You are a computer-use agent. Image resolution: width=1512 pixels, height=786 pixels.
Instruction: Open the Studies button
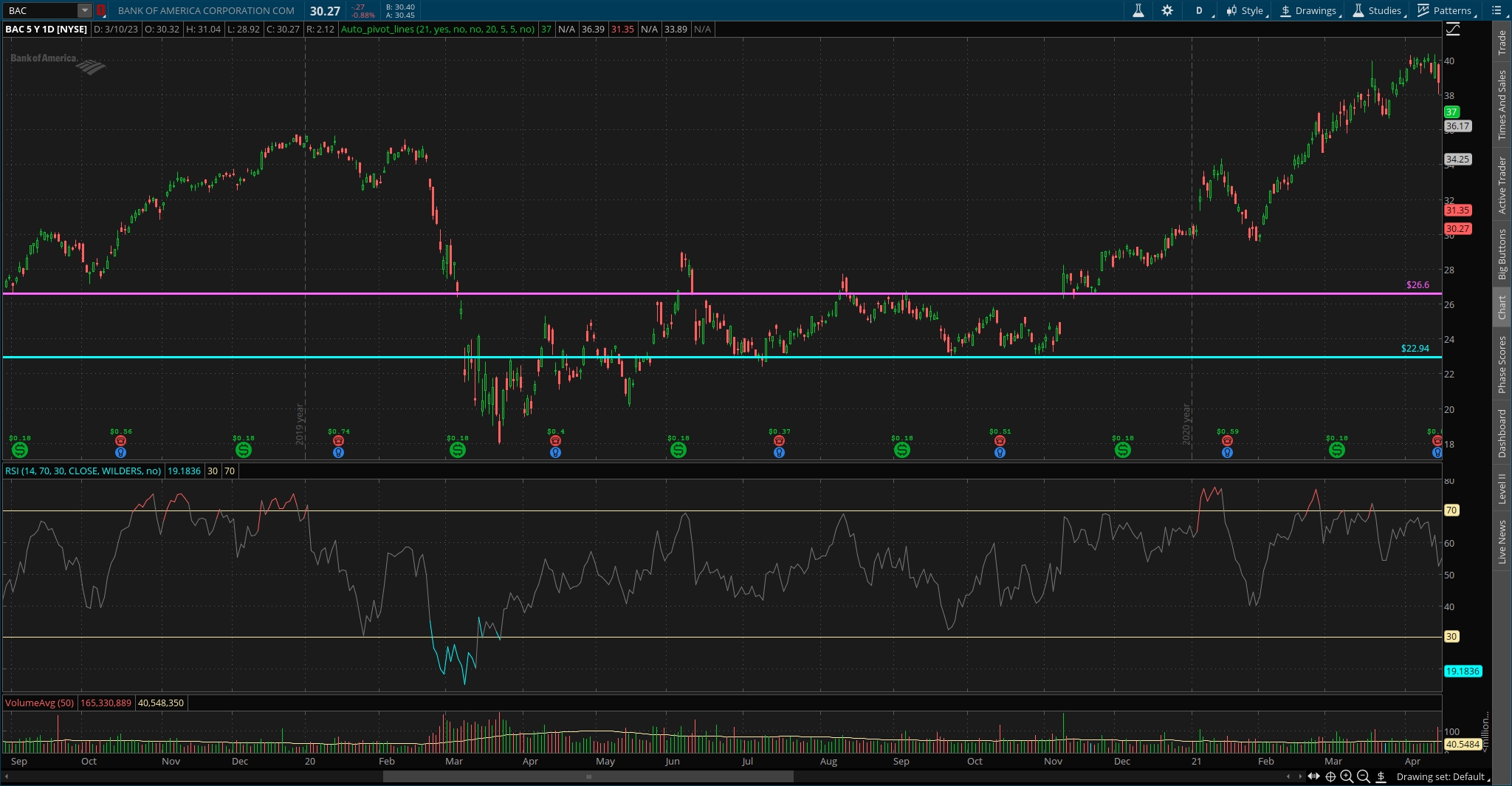pos(1378,10)
